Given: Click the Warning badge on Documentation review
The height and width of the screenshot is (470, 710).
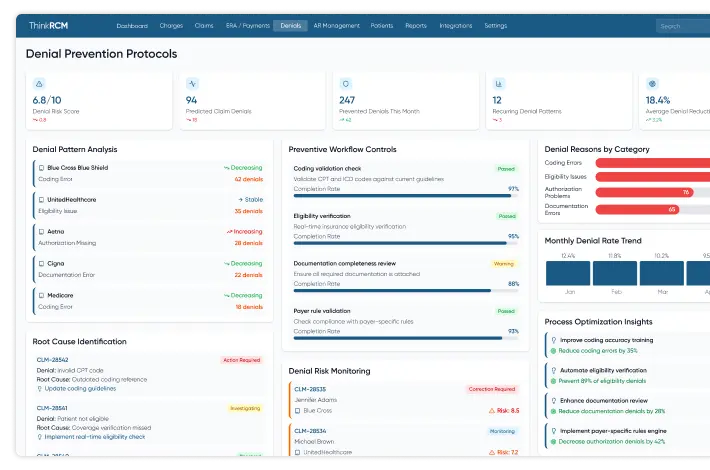Looking at the screenshot, I should 504,264.
